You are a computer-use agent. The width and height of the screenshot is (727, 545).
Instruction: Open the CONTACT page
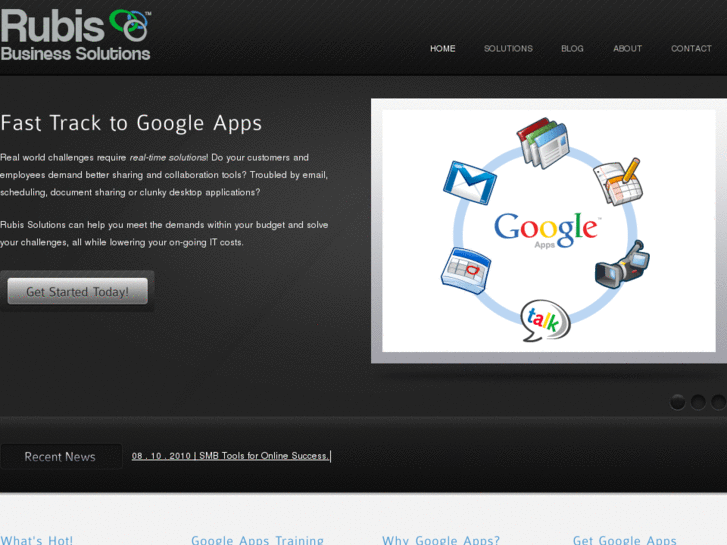tap(691, 49)
